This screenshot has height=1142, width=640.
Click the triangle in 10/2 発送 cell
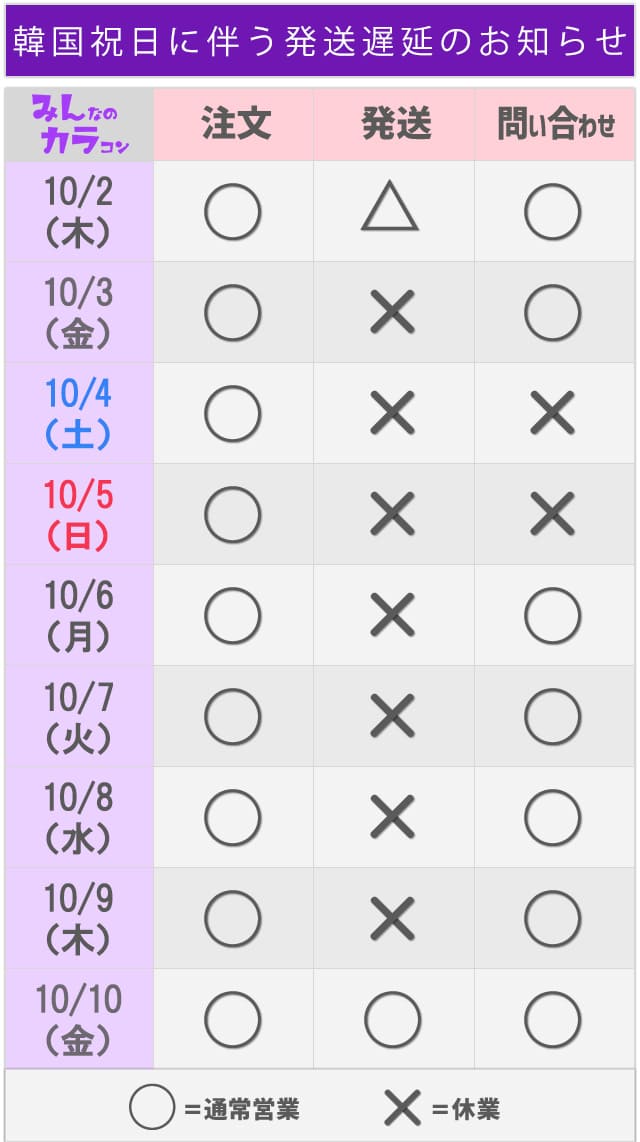(391, 208)
